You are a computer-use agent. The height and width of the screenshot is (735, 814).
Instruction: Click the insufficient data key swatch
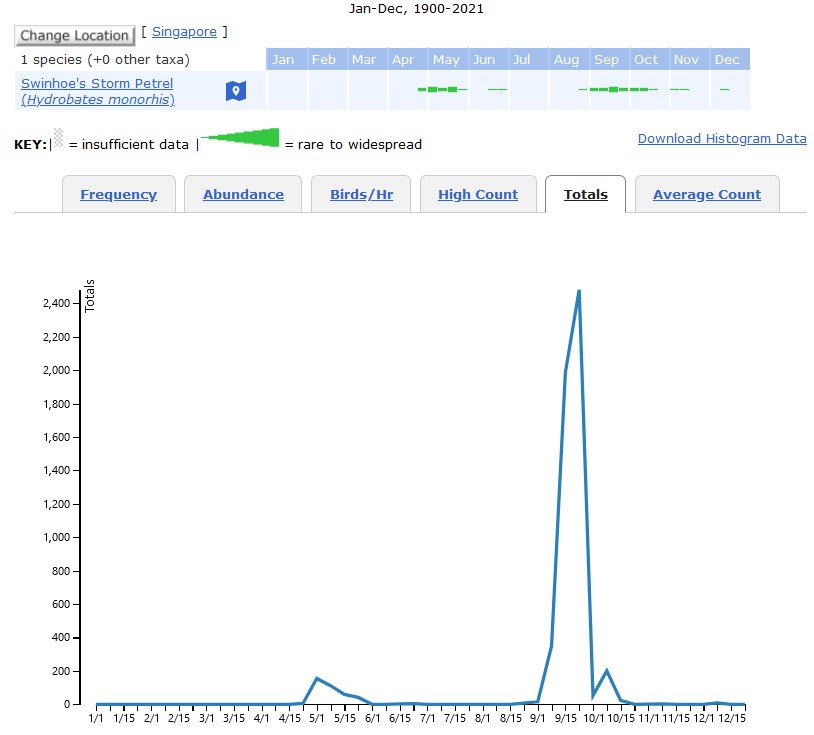pyautogui.click(x=58, y=139)
